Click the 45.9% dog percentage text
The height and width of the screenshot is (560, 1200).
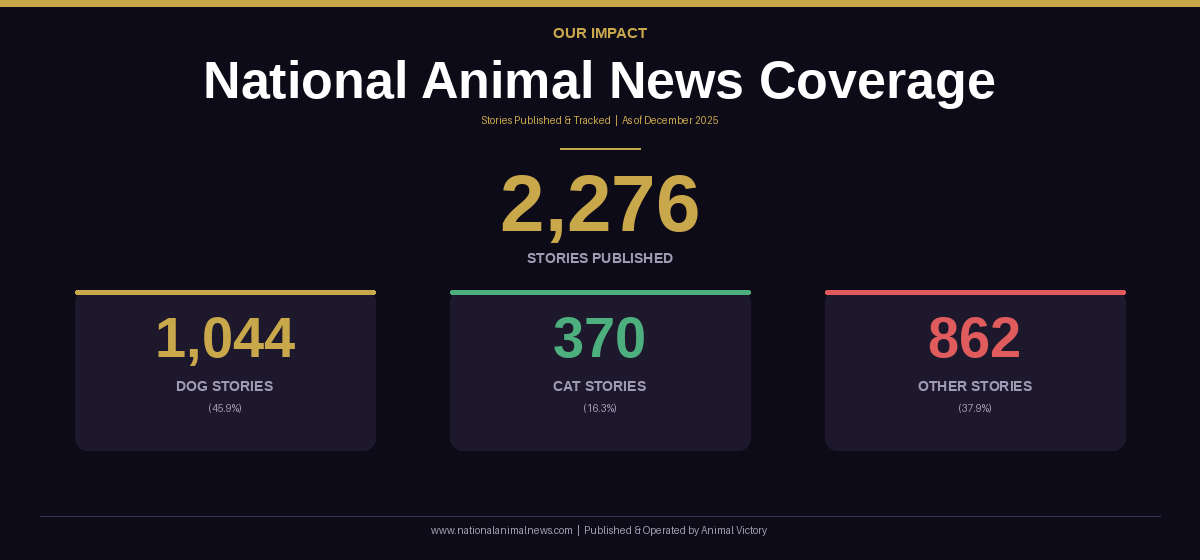225,408
